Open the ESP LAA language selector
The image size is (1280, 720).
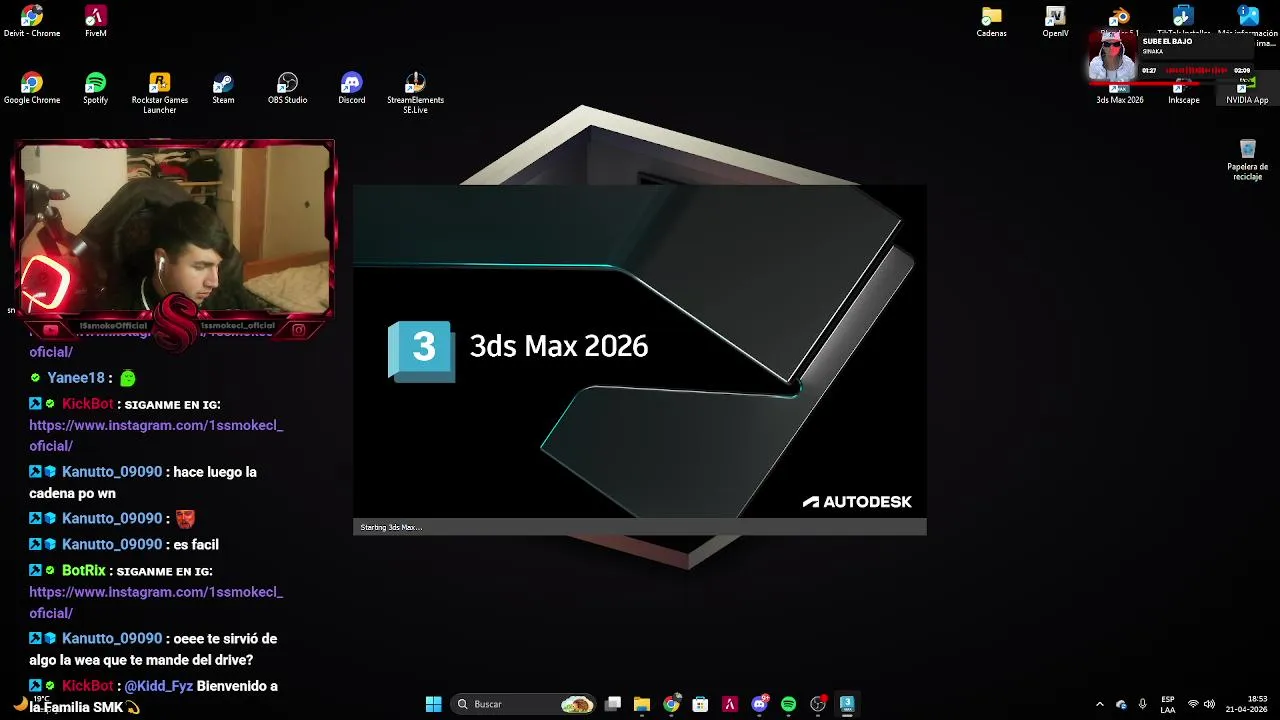point(1168,704)
